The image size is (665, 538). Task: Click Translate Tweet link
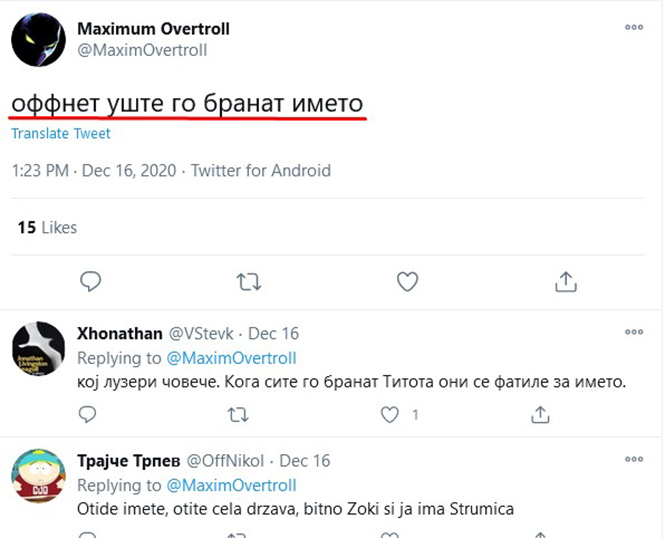(x=61, y=134)
